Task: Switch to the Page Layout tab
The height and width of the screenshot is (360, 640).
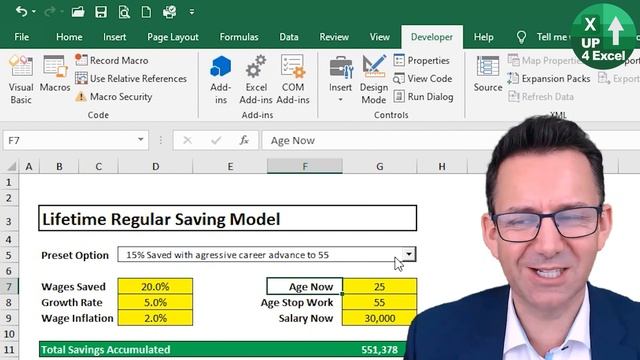Action: [173, 37]
